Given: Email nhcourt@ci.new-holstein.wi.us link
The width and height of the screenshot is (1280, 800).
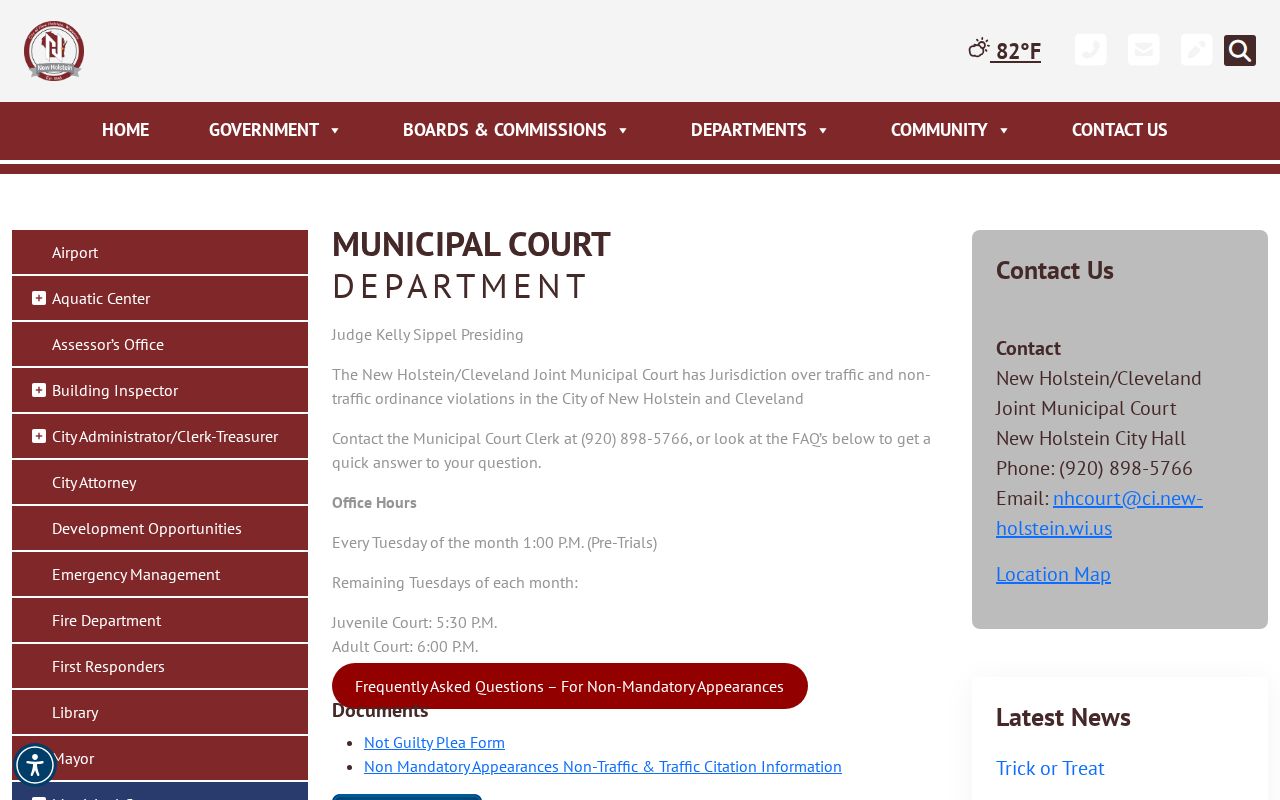Looking at the screenshot, I should click(x=1100, y=513).
